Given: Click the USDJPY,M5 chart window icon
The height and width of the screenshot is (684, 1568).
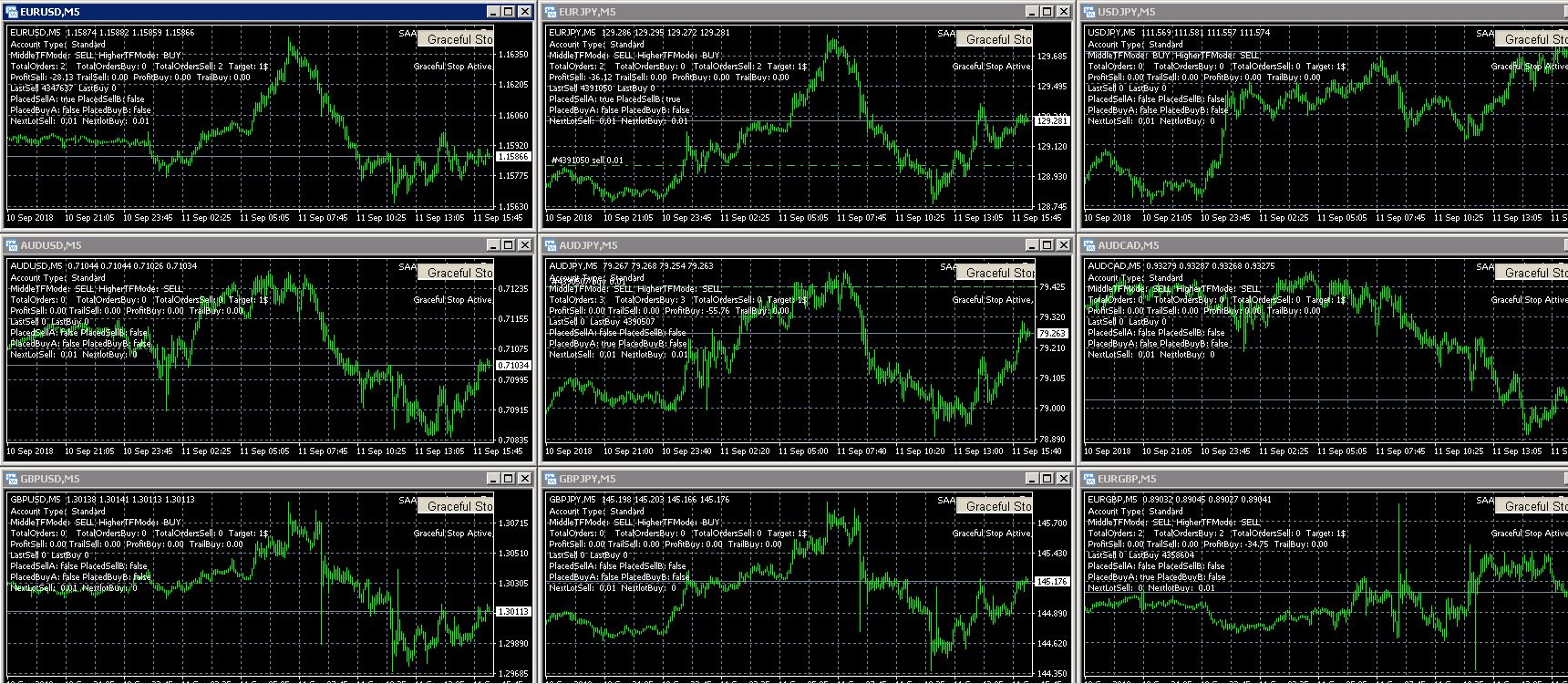Looking at the screenshot, I should click(1089, 12).
